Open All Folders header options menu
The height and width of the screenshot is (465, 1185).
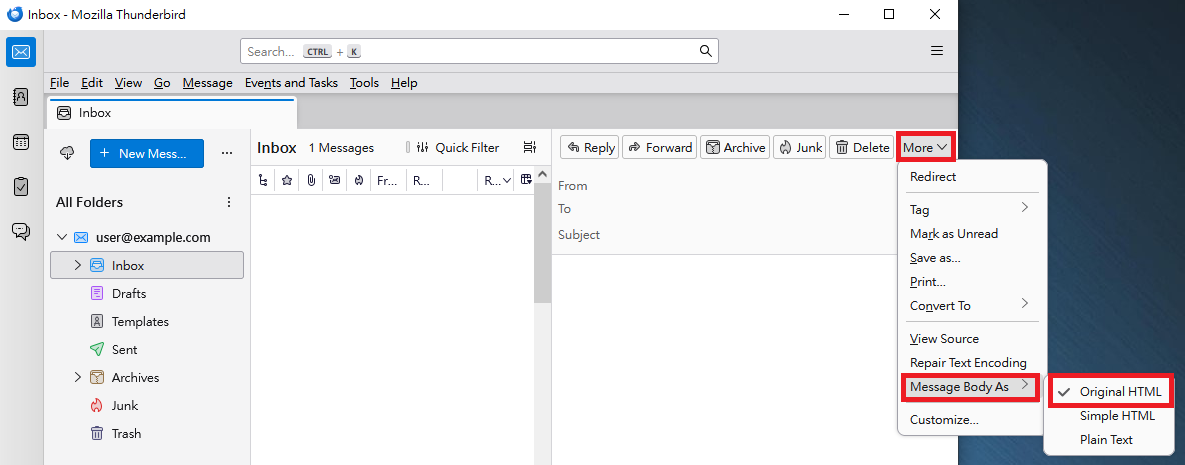click(x=229, y=202)
